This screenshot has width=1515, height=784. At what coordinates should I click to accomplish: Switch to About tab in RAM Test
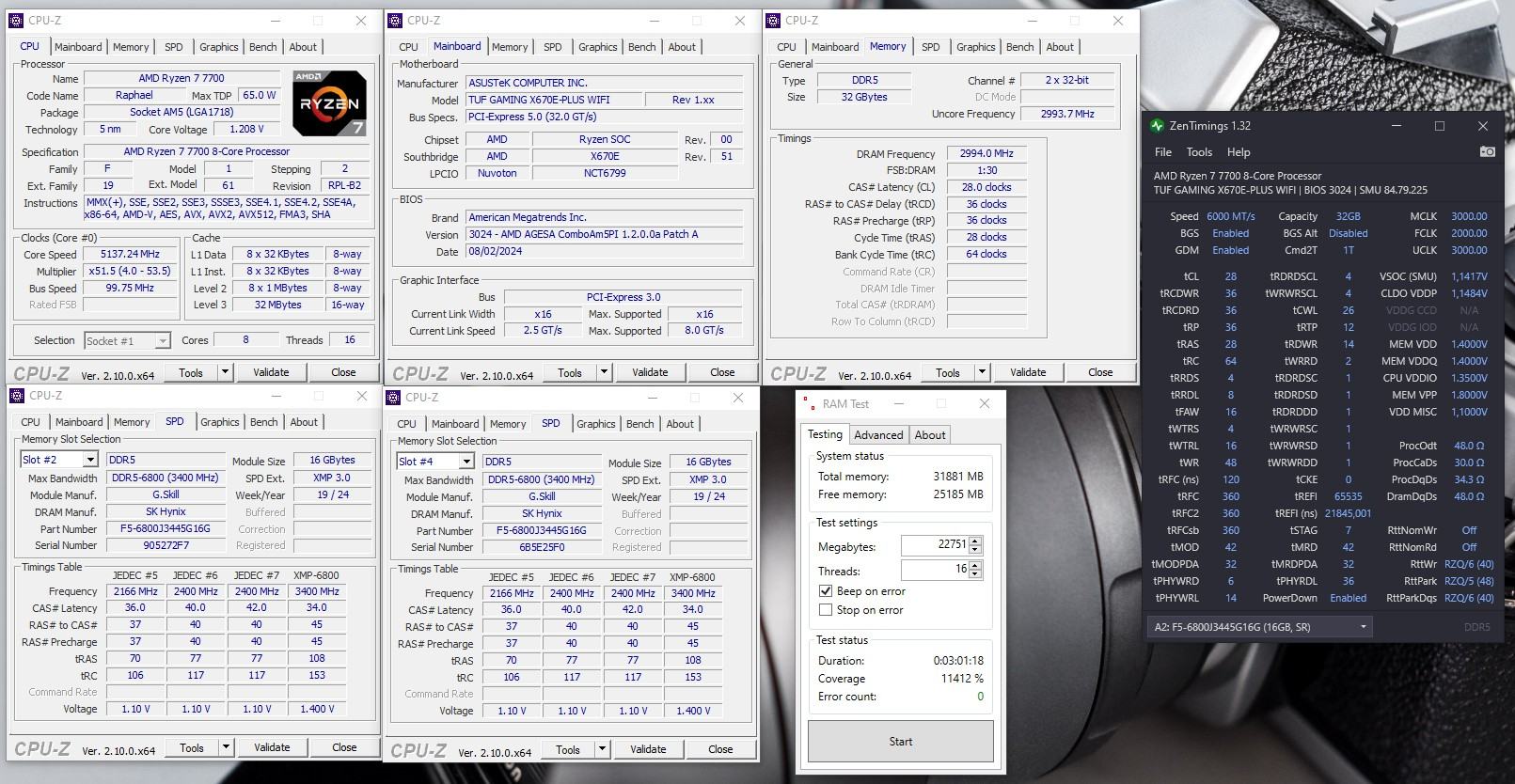point(930,435)
